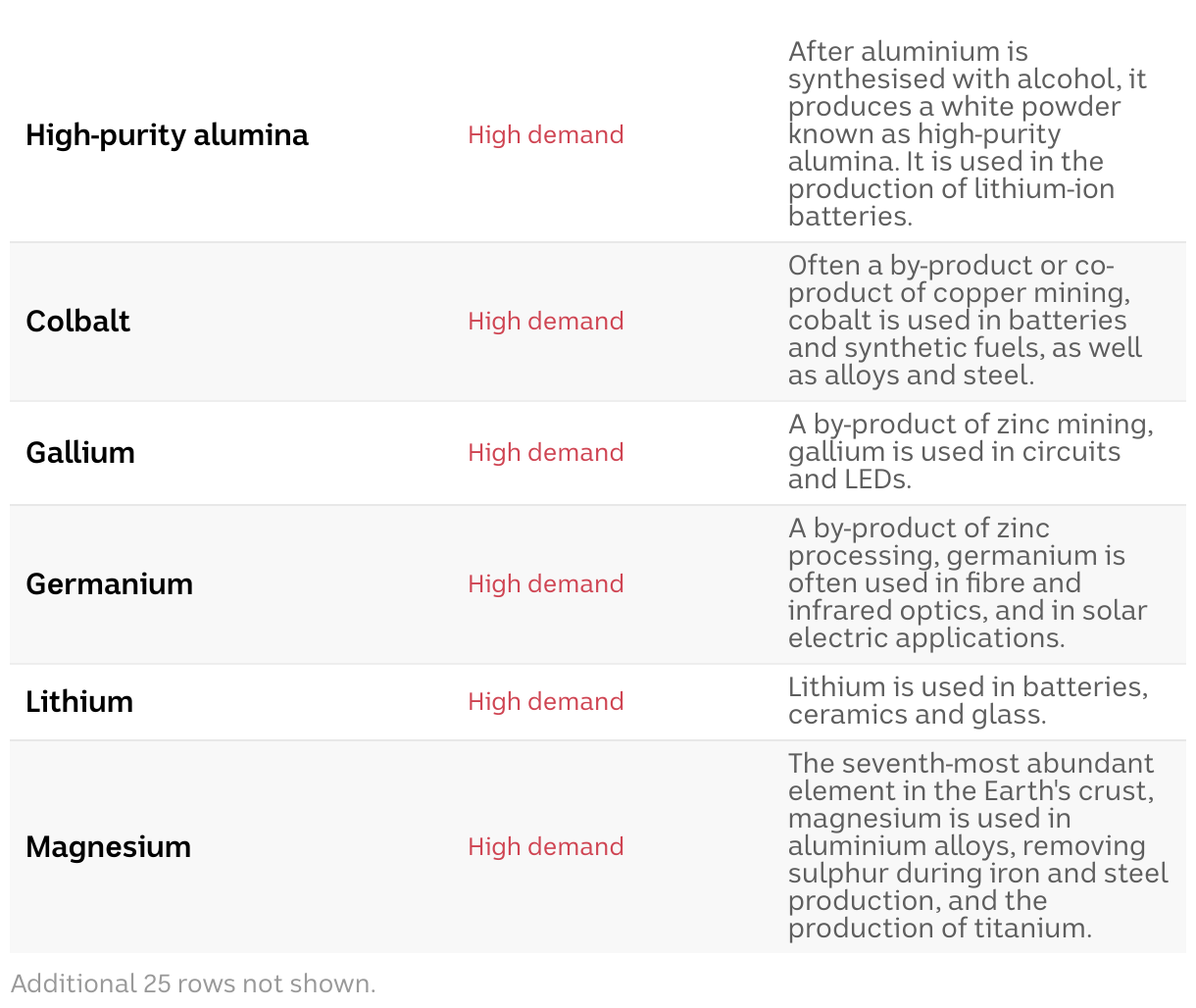Click the Colbalt mineral name
This screenshot has width=1196, height=1008.
click(x=77, y=321)
